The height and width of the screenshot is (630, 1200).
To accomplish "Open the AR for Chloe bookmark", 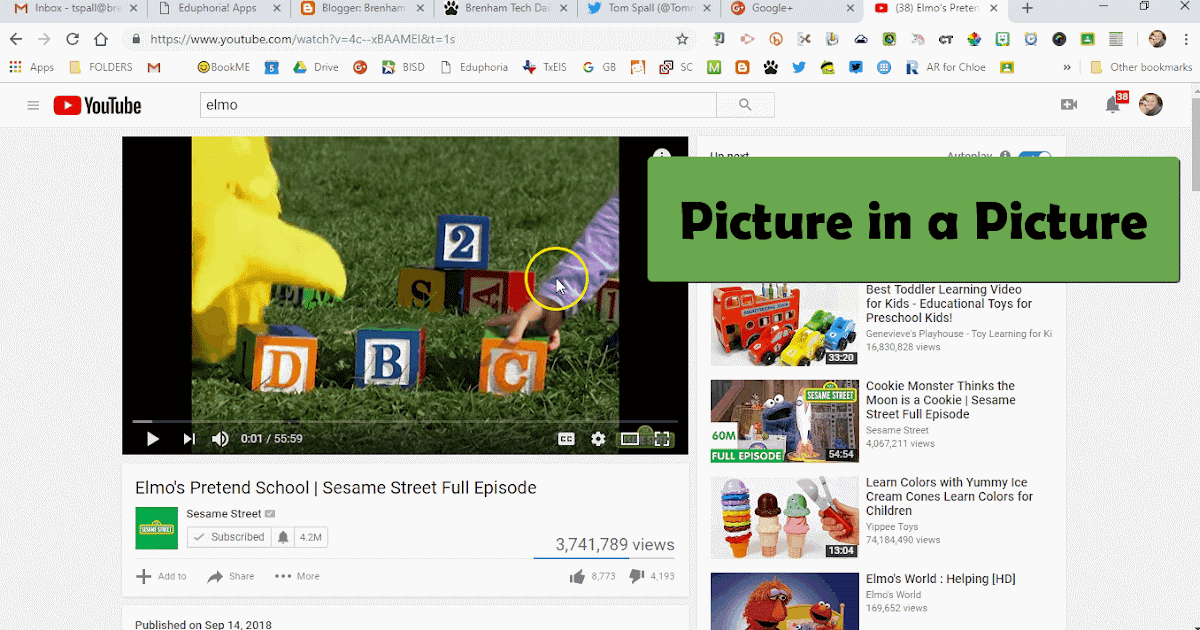I will coord(946,68).
